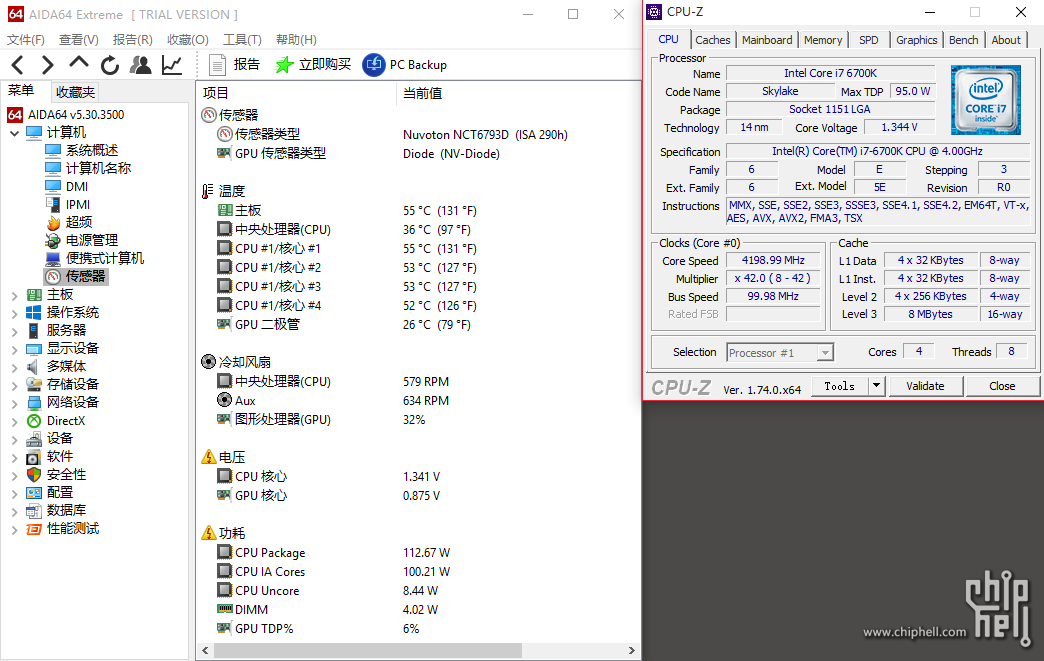Refresh the AIDA64 sensor readings
Screen dimensions: 1044x661
point(110,65)
